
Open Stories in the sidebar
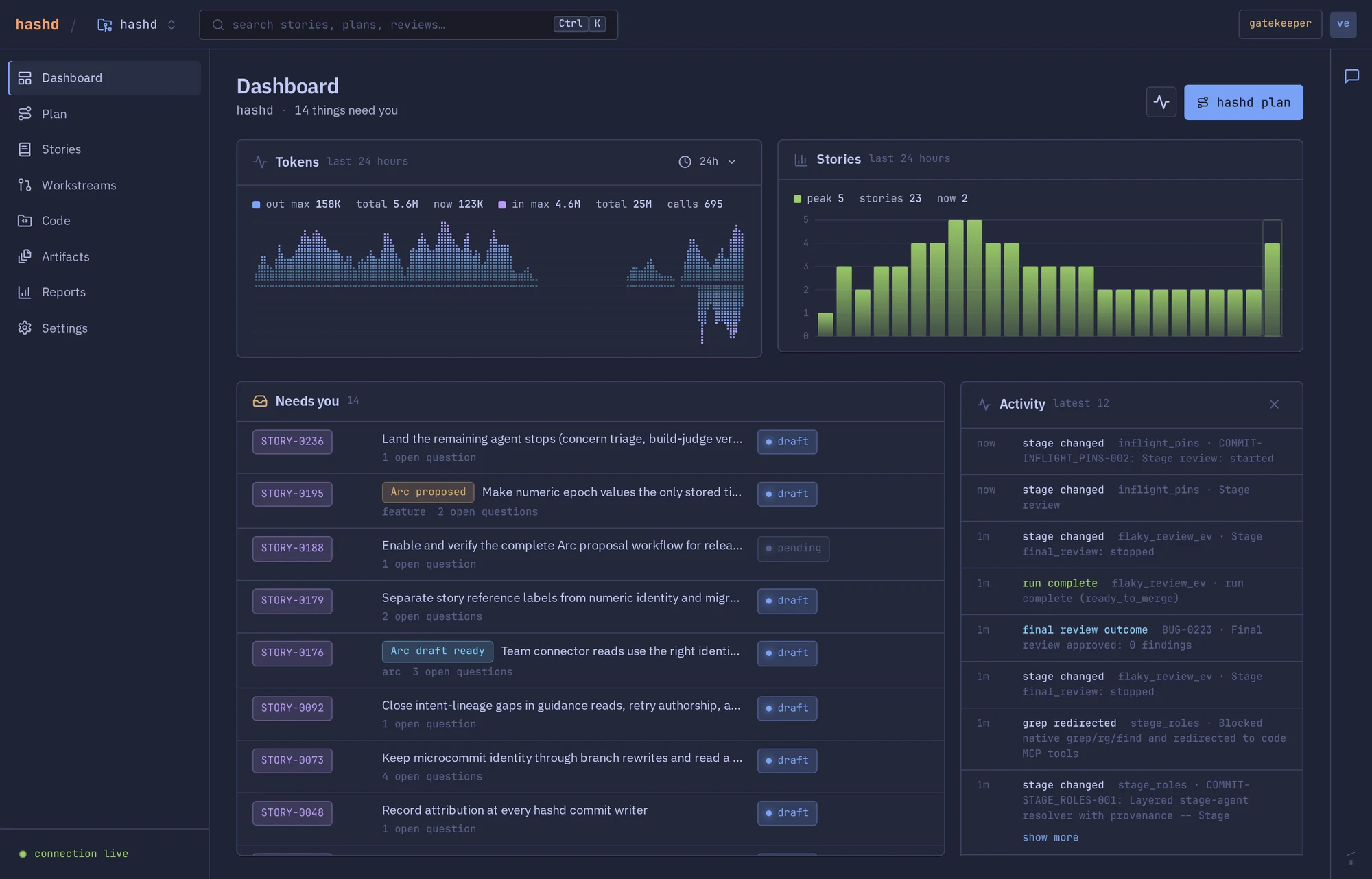point(104,149)
